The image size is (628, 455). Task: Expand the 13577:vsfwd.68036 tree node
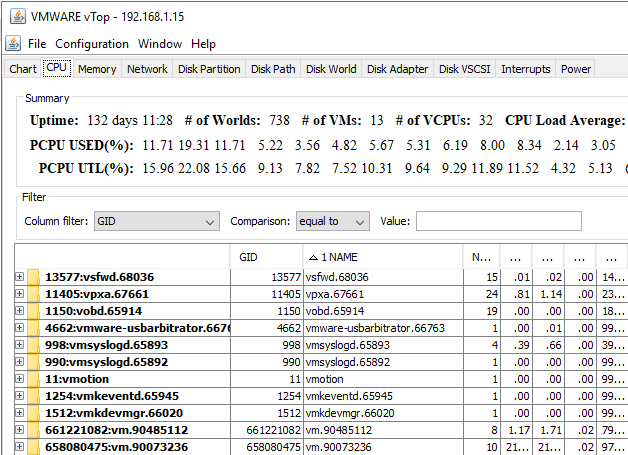point(19,276)
